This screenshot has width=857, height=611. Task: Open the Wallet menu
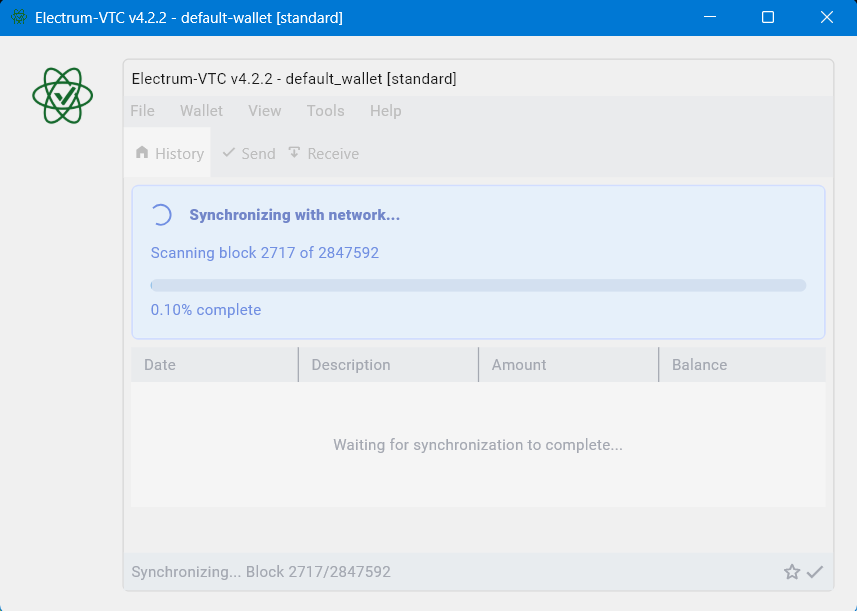click(x=201, y=111)
